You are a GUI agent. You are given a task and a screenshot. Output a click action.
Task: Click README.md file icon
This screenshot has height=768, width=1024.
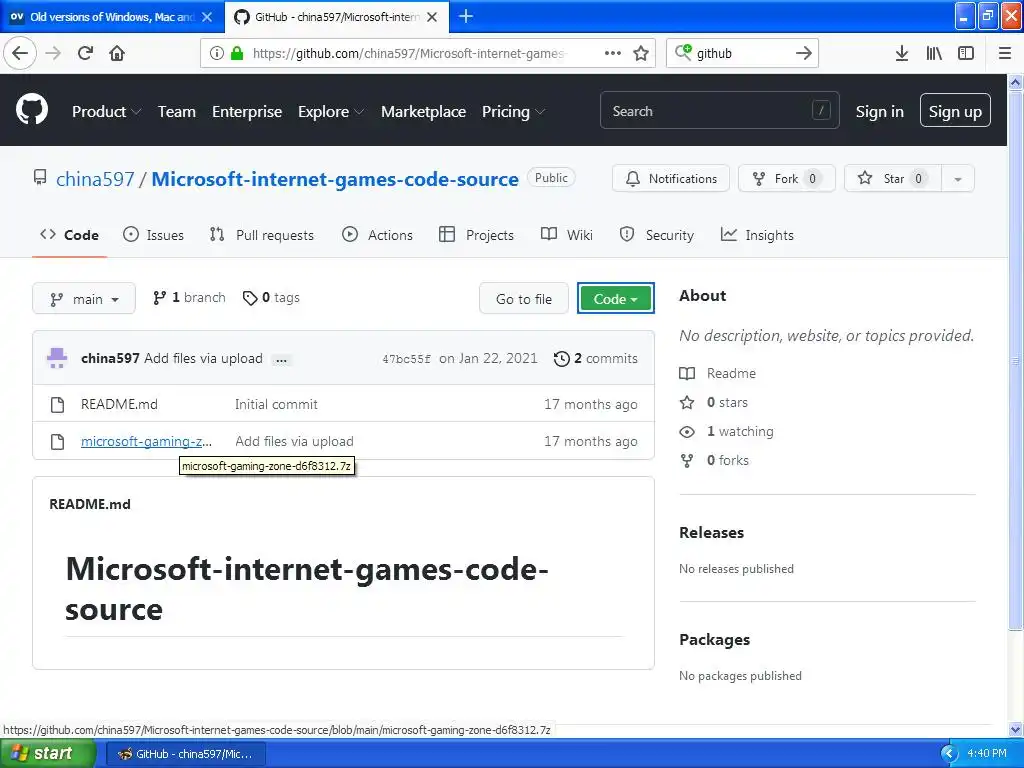coord(57,404)
